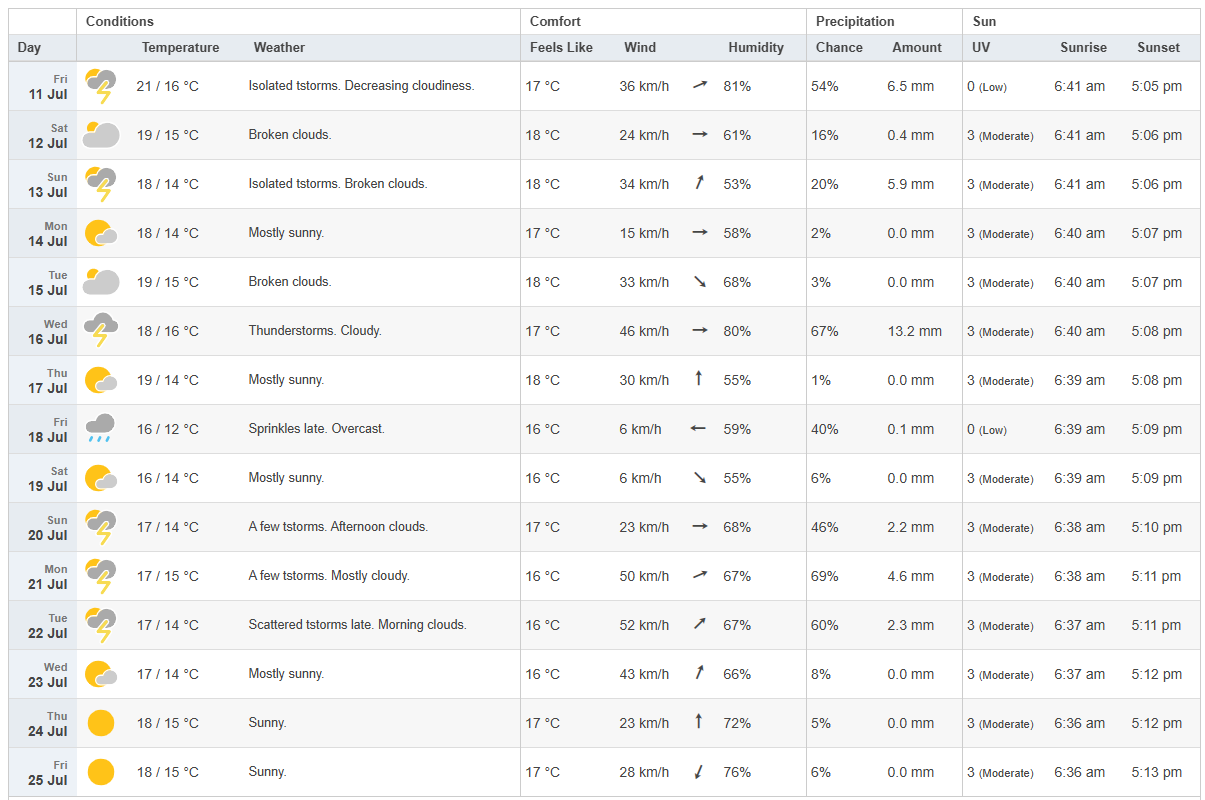Click the wind direction arrow for Fri 25 Jul

(x=699, y=772)
